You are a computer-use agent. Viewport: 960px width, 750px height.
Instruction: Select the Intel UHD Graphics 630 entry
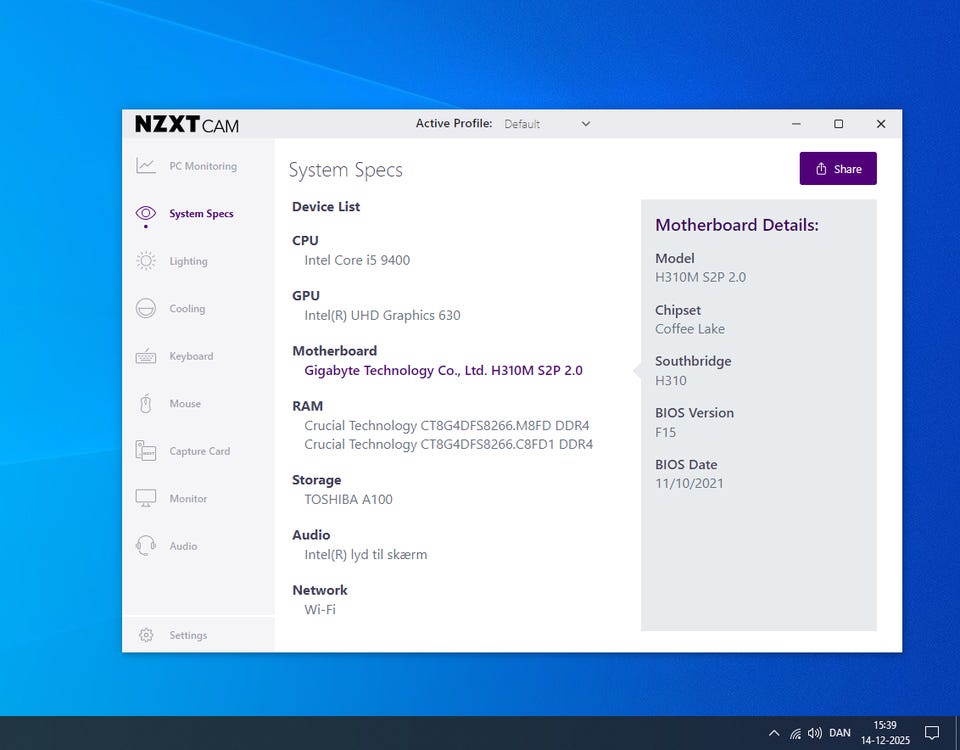(x=382, y=315)
